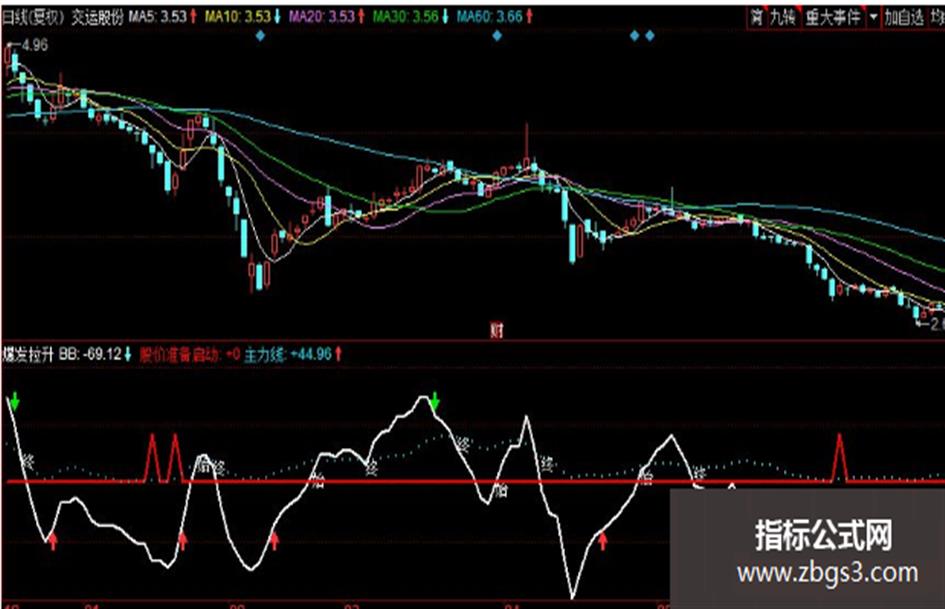
Task: Click the yellow MA10: 3.53 label
Action: (x=237, y=17)
